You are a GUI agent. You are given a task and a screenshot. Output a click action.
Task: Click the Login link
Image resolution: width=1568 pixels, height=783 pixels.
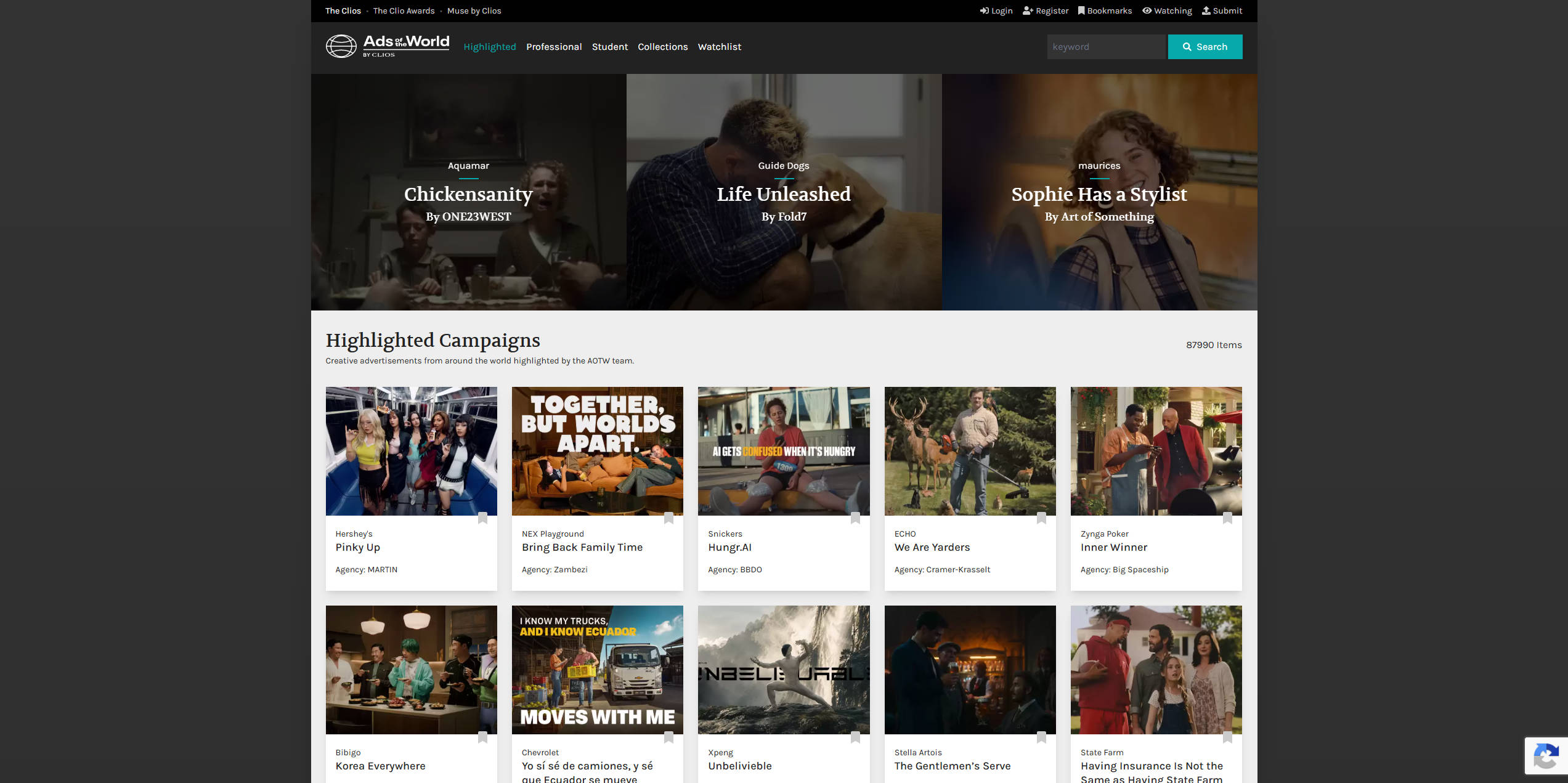click(996, 11)
